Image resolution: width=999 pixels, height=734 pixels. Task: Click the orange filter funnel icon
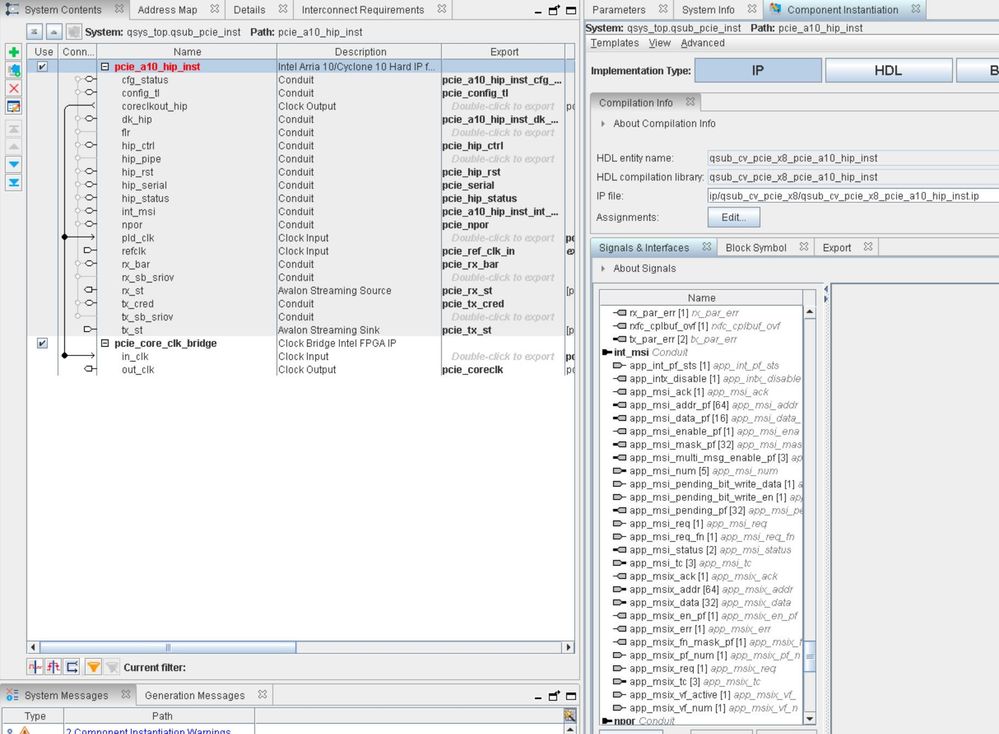tap(94, 666)
